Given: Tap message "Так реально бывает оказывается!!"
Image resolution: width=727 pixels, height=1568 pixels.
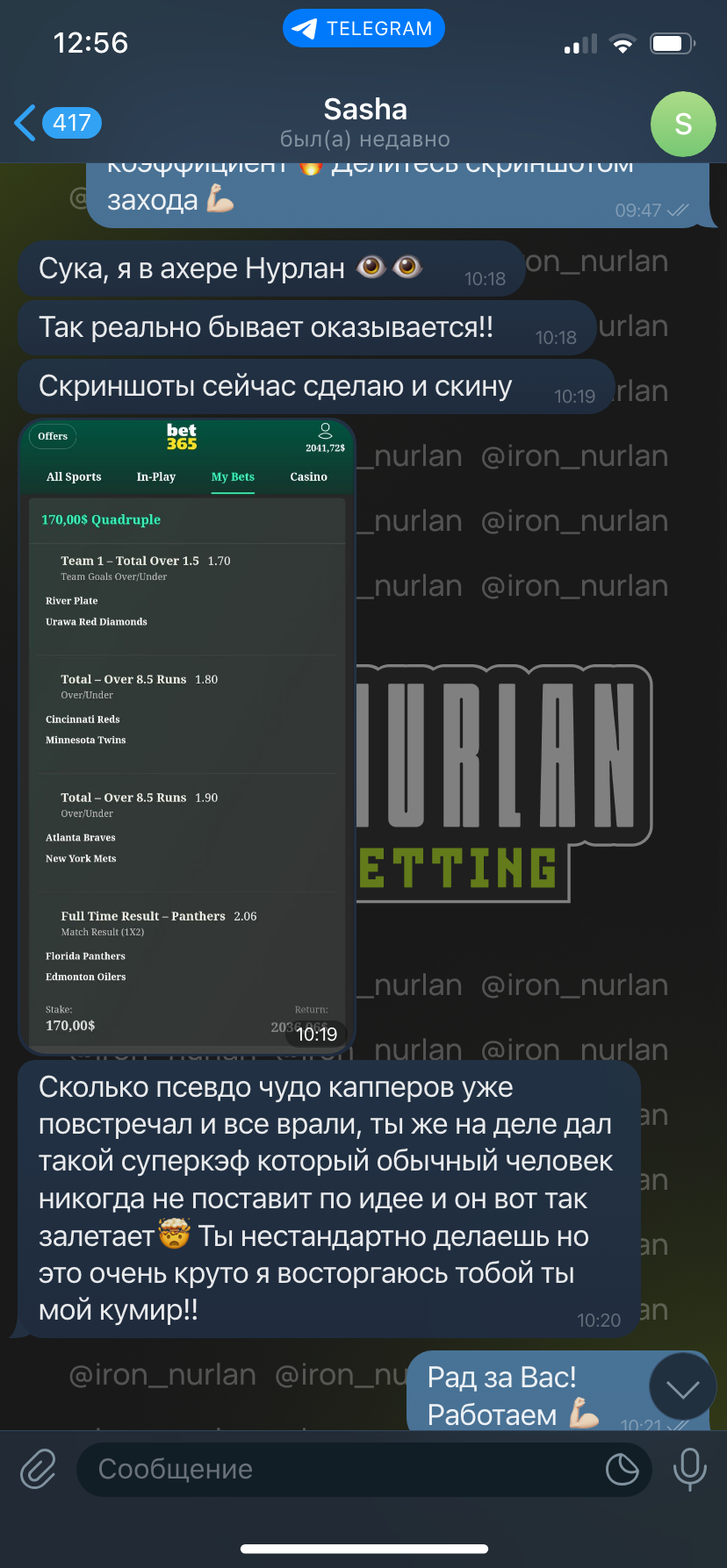Looking at the screenshot, I should click(306, 328).
